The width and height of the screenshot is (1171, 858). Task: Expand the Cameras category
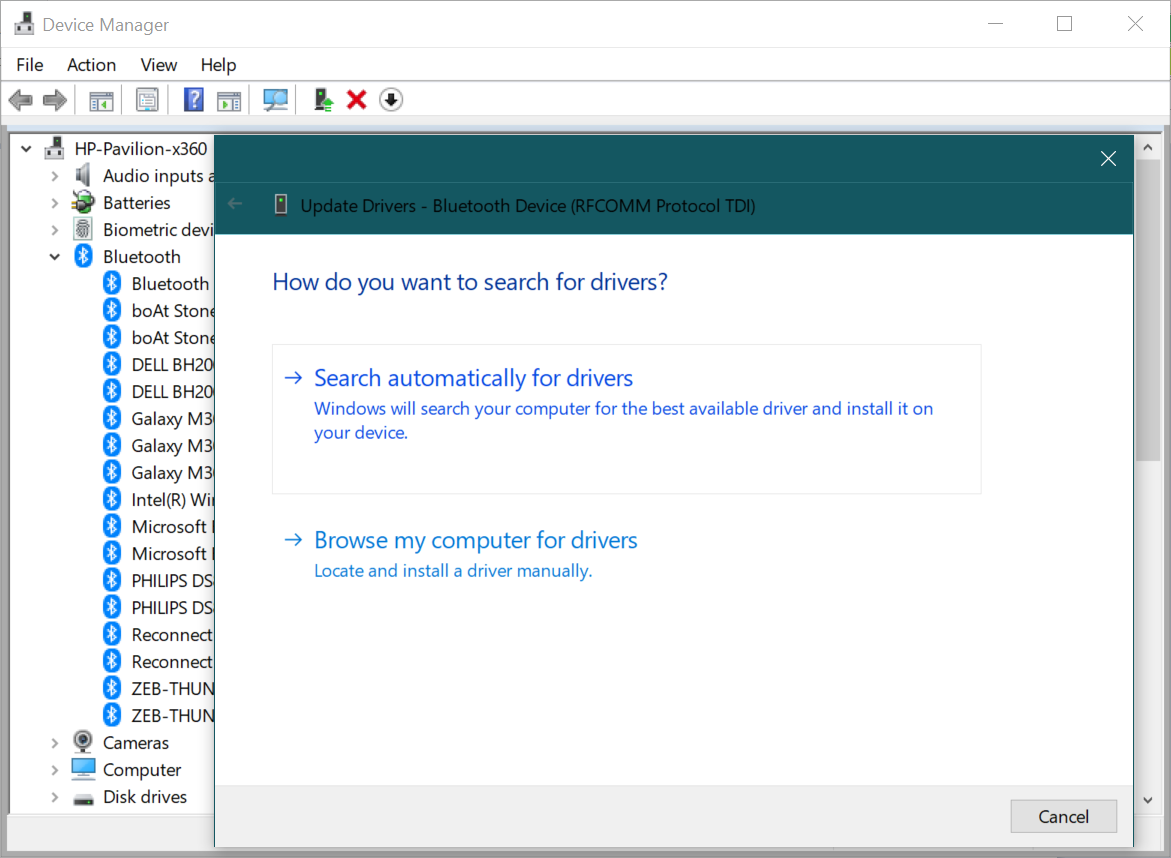click(x=55, y=742)
